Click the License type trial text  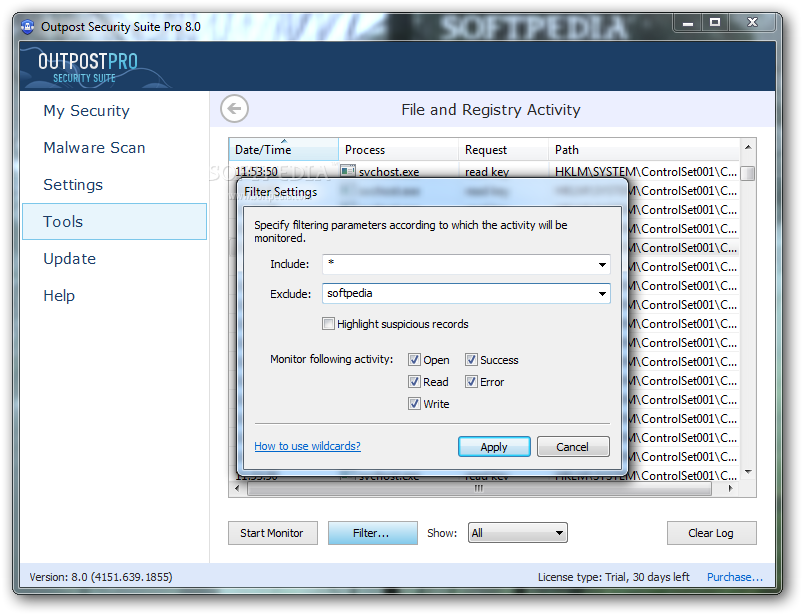click(614, 577)
